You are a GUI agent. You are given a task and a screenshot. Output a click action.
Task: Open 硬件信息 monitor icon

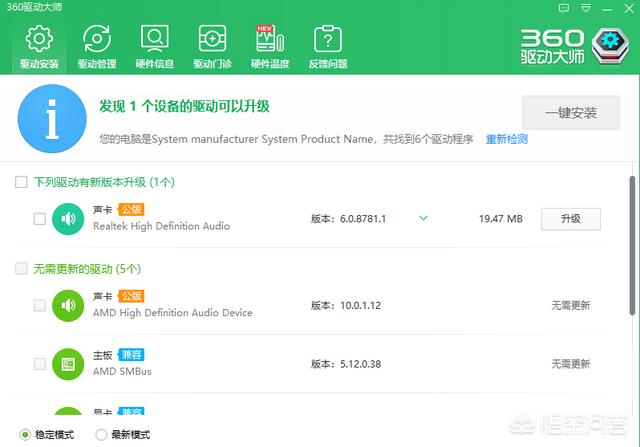[x=154, y=40]
